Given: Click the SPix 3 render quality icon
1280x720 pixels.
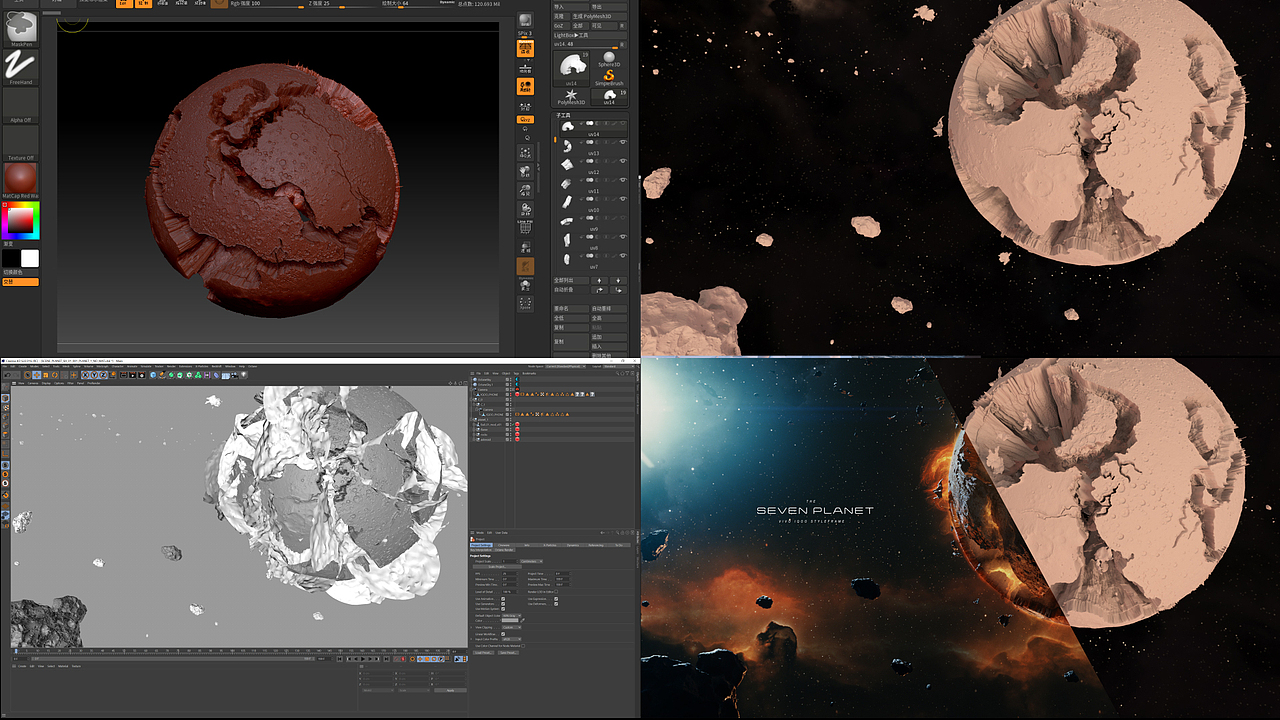Looking at the screenshot, I should (x=525, y=22).
